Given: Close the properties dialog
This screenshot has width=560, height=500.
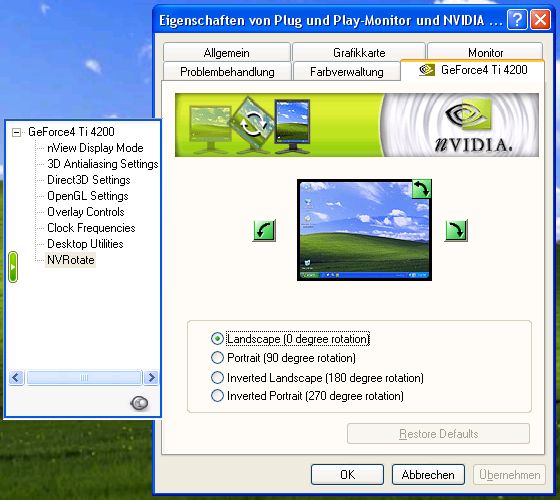Looking at the screenshot, I should [540, 19].
